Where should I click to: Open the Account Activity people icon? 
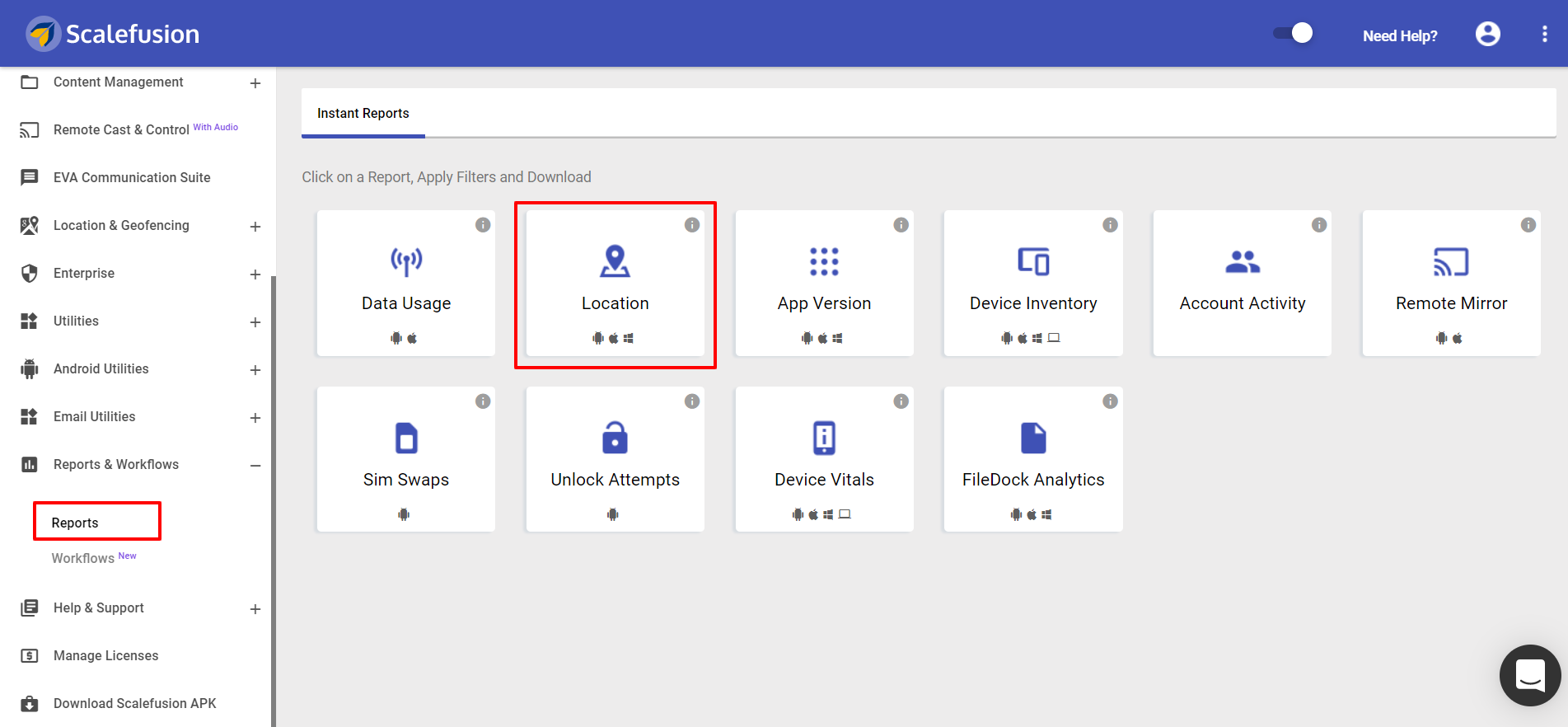1243,261
